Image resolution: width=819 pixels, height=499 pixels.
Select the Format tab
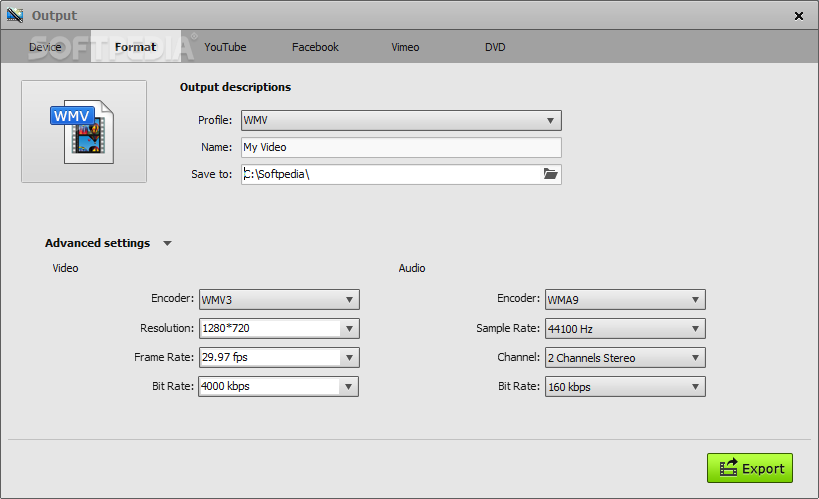(135, 47)
